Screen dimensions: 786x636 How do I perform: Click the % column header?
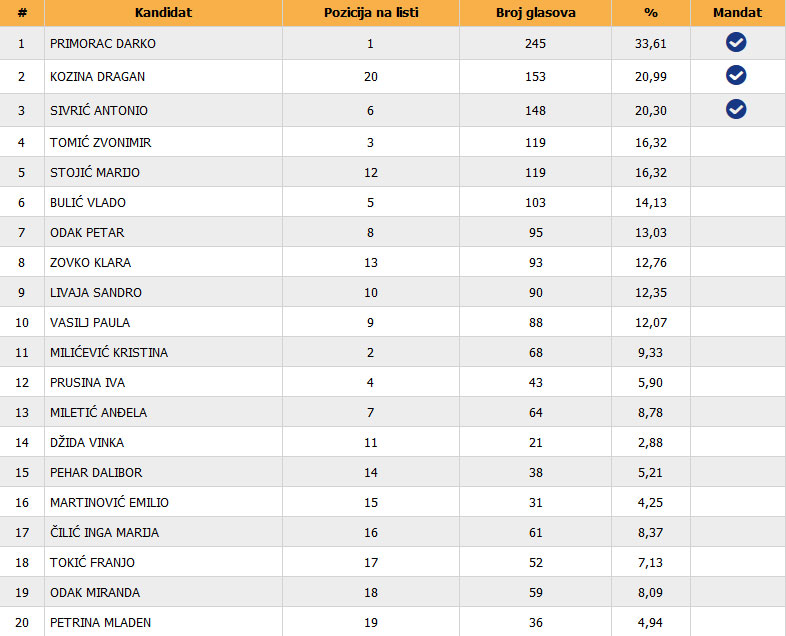pos(650,13)
